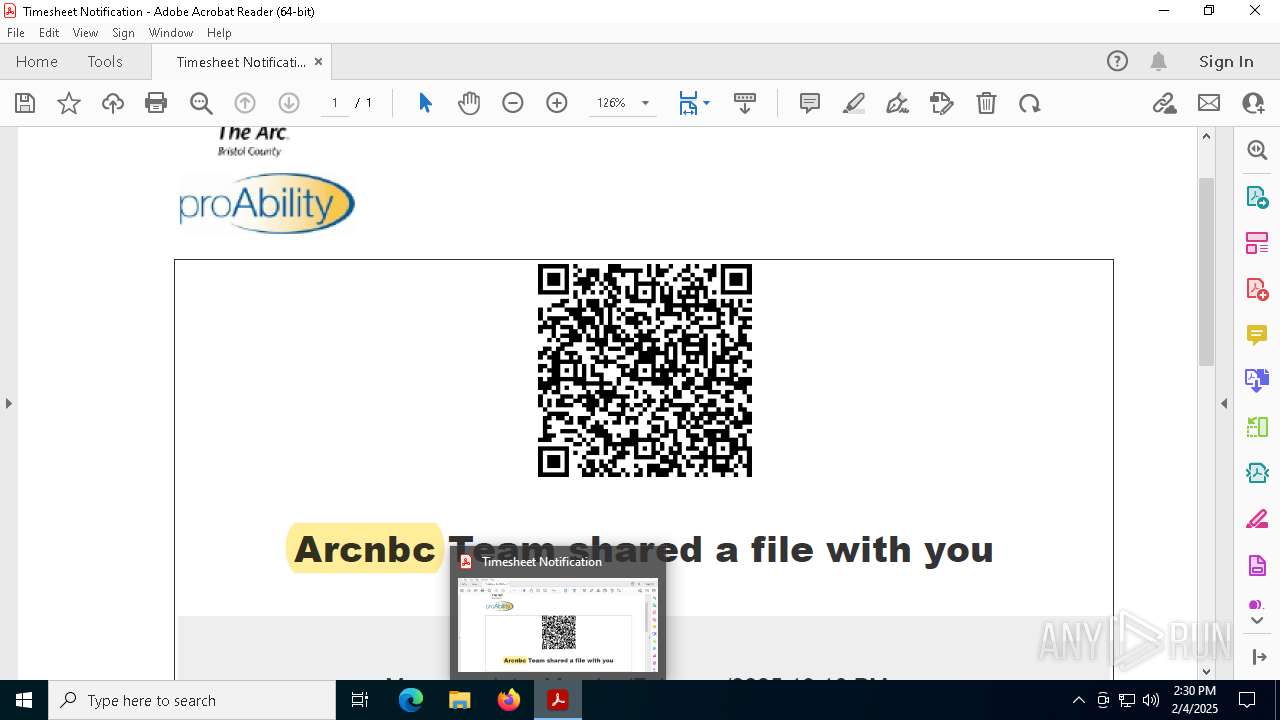1280x720 pixels.
Task: Expand the left navigation pane arrow
Action: (8, 403)
